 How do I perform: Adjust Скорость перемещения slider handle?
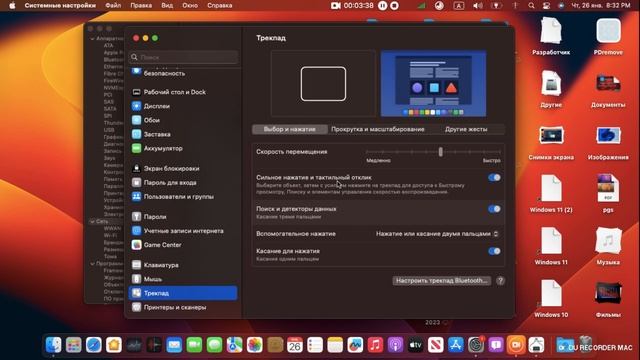[x=440, y=152]
